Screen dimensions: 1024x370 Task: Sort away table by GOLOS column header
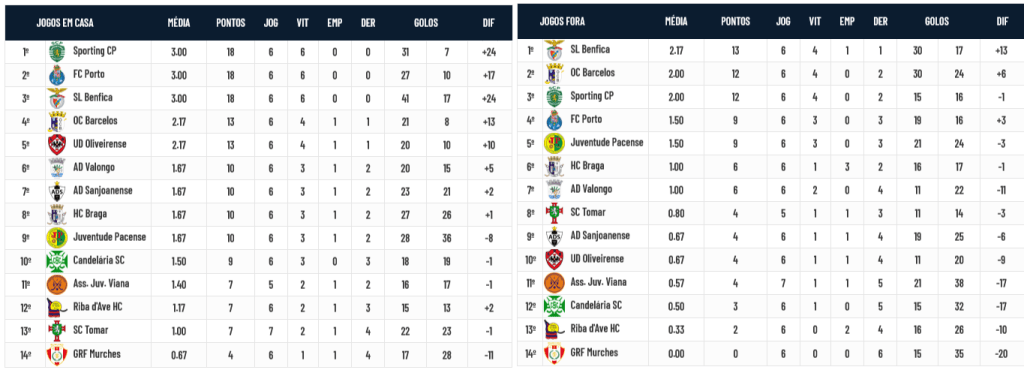936,22
